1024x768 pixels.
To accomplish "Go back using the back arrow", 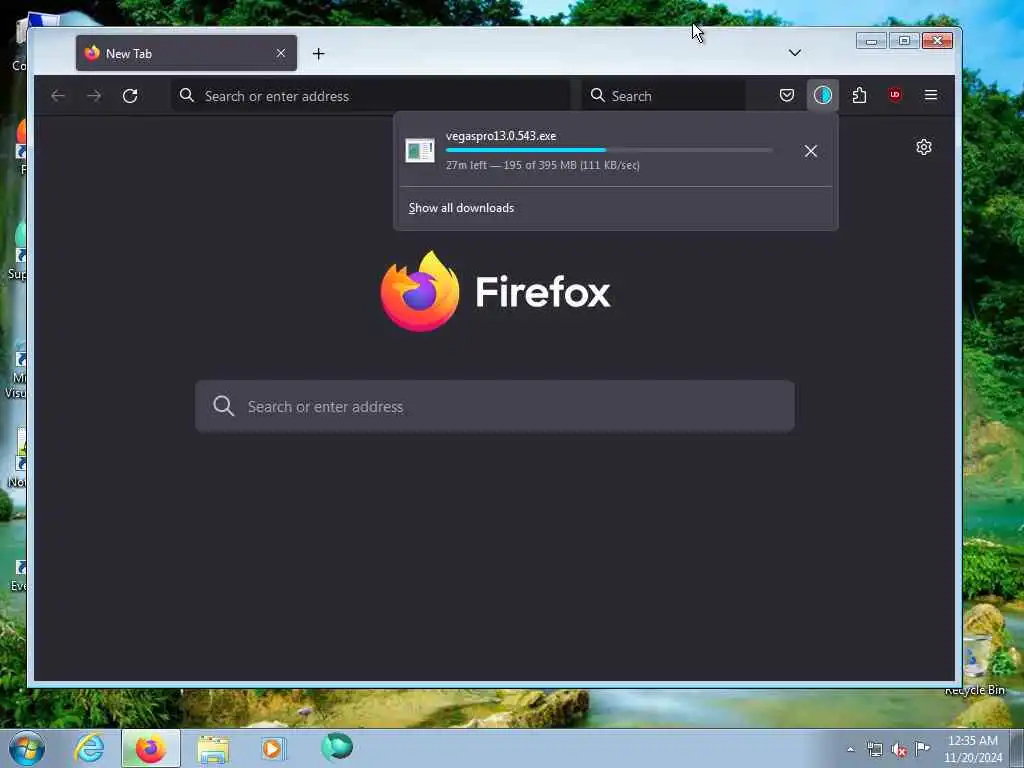I will point(58,96).
